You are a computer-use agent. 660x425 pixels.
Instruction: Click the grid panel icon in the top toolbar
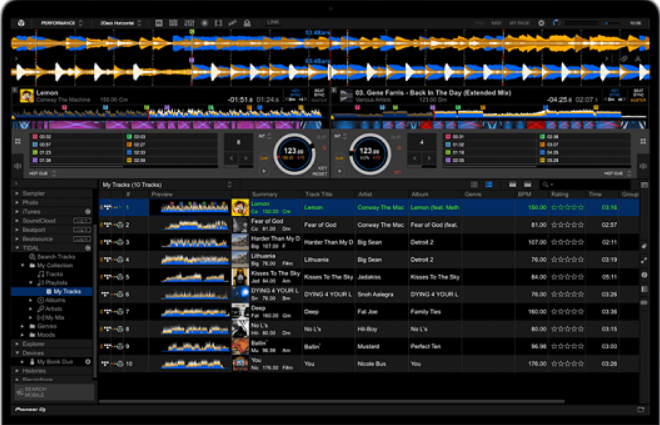tap(173, 23)
